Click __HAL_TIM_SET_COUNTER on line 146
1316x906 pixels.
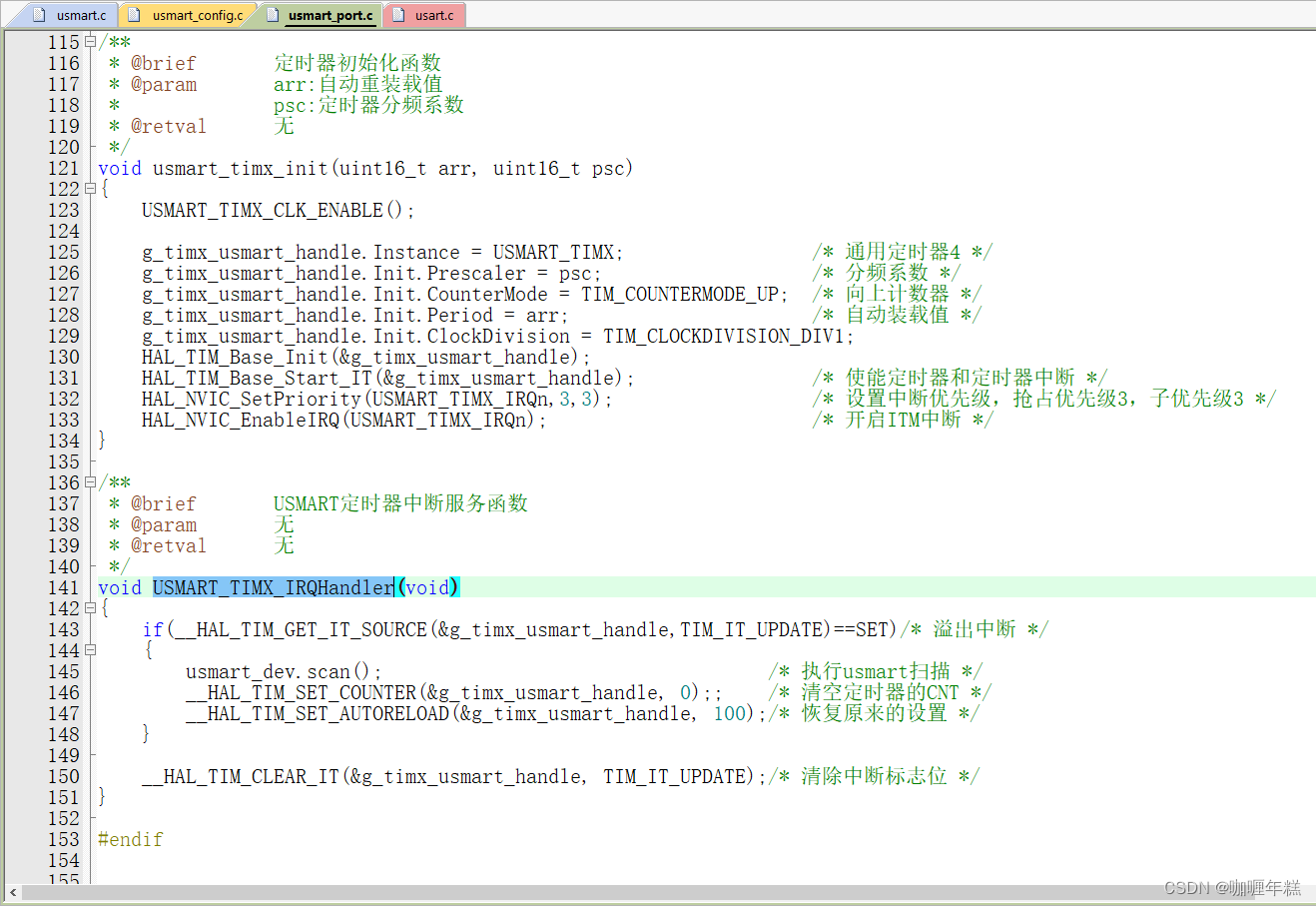point(301,692)
